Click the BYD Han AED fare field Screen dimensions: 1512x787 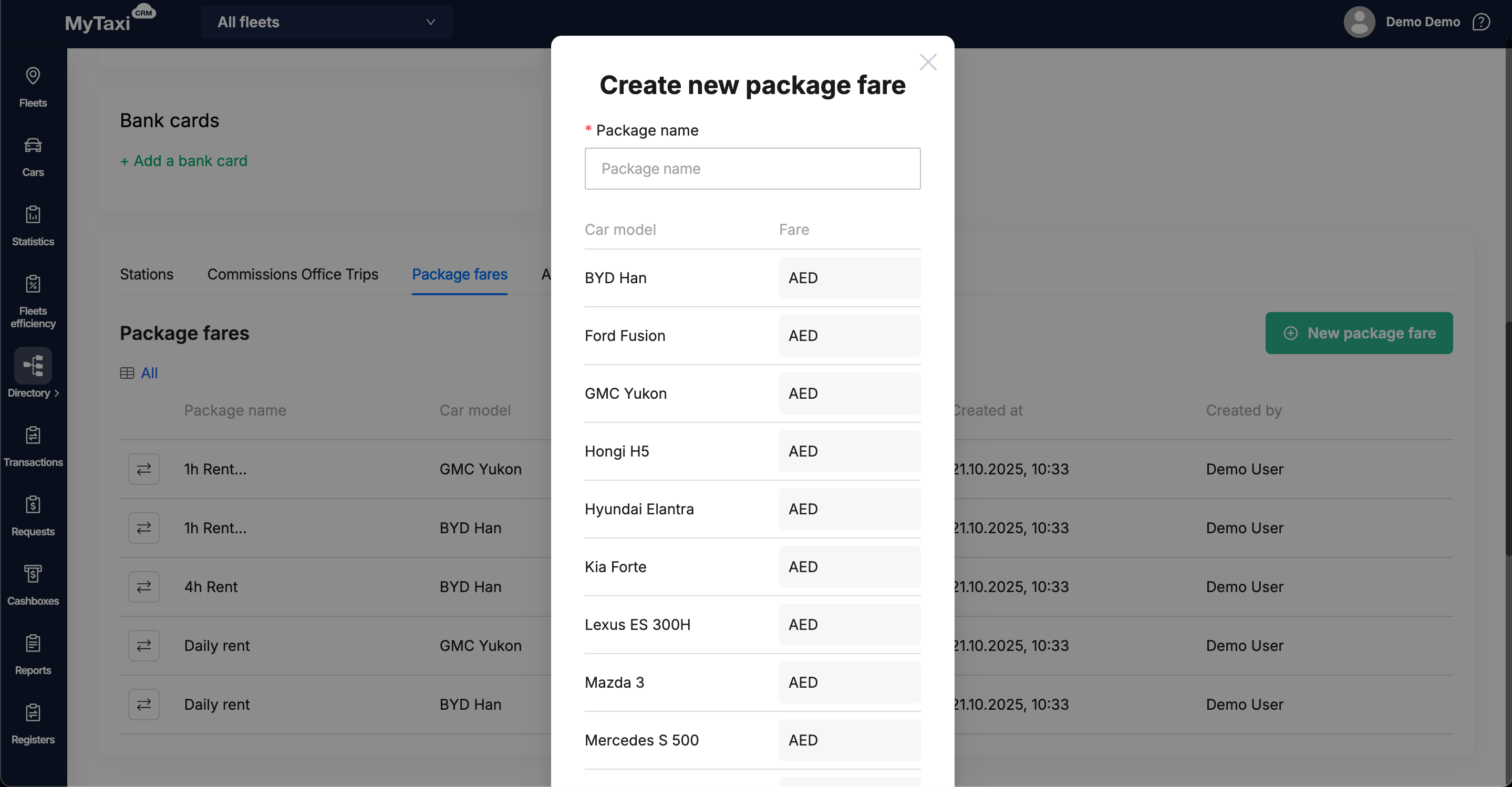pos(850,277)
